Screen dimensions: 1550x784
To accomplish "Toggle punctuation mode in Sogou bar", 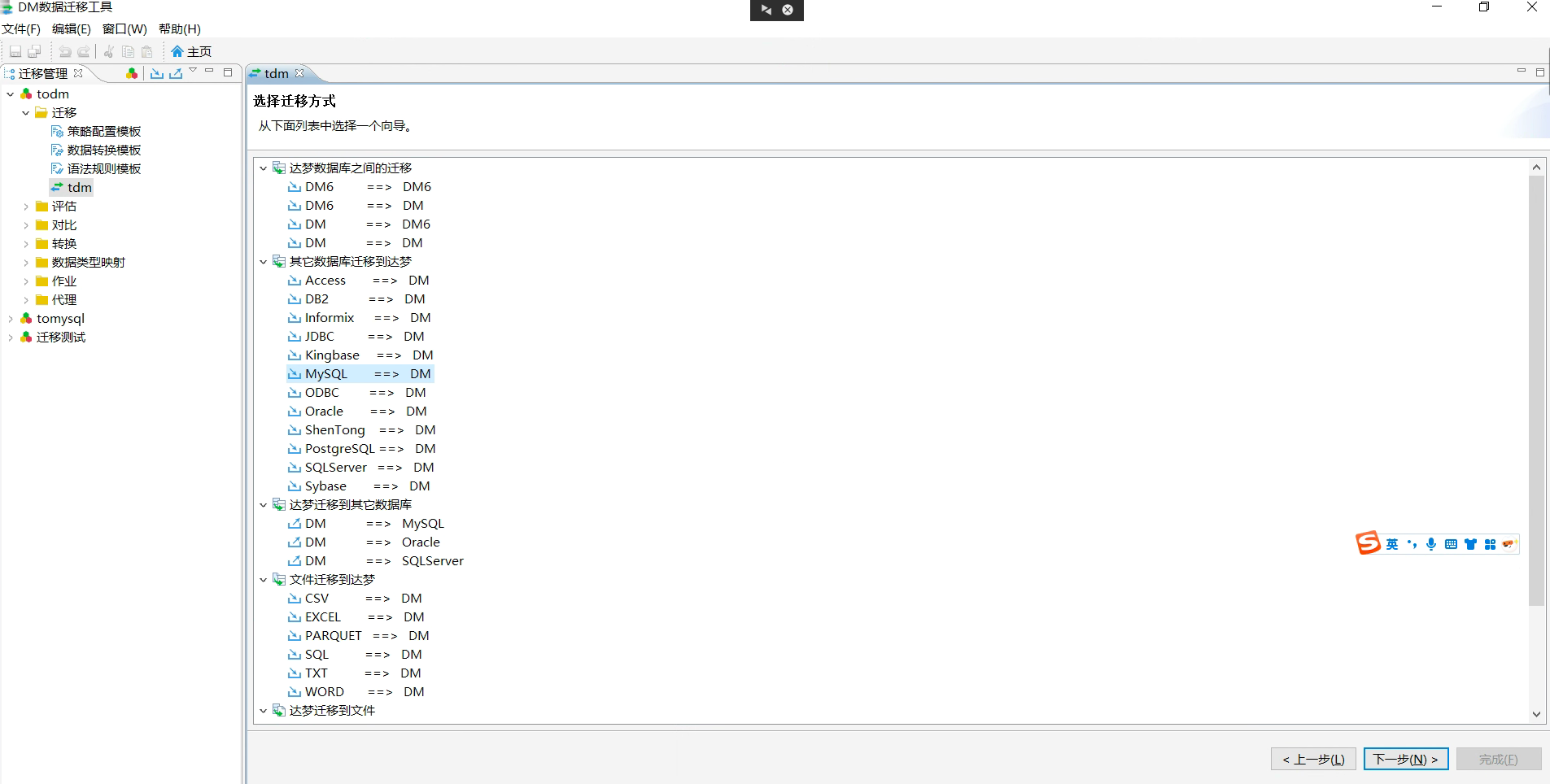I will 1412,544.
